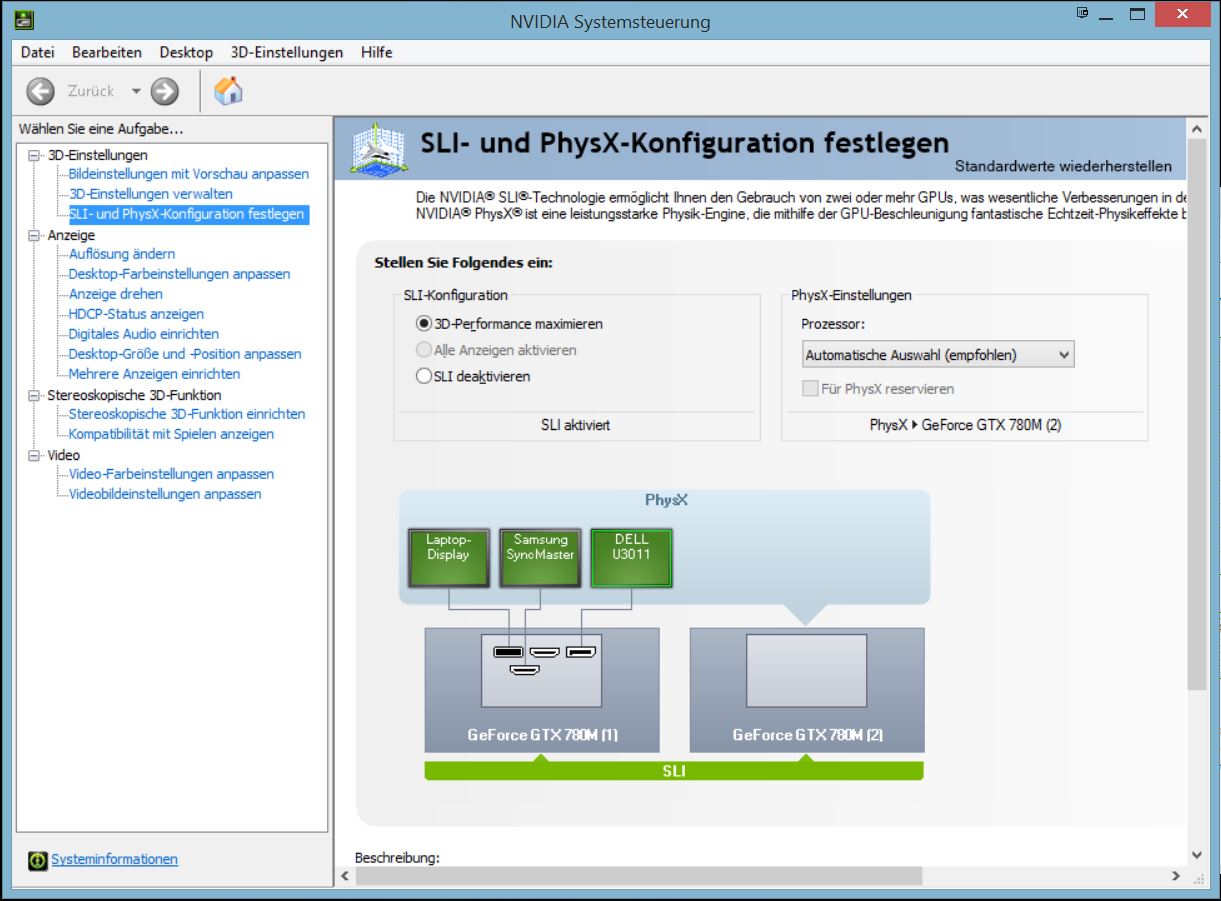Click the vertical scrollbar up arrow
Screen dimensions: 1221x901
[x=1198, y=128]
